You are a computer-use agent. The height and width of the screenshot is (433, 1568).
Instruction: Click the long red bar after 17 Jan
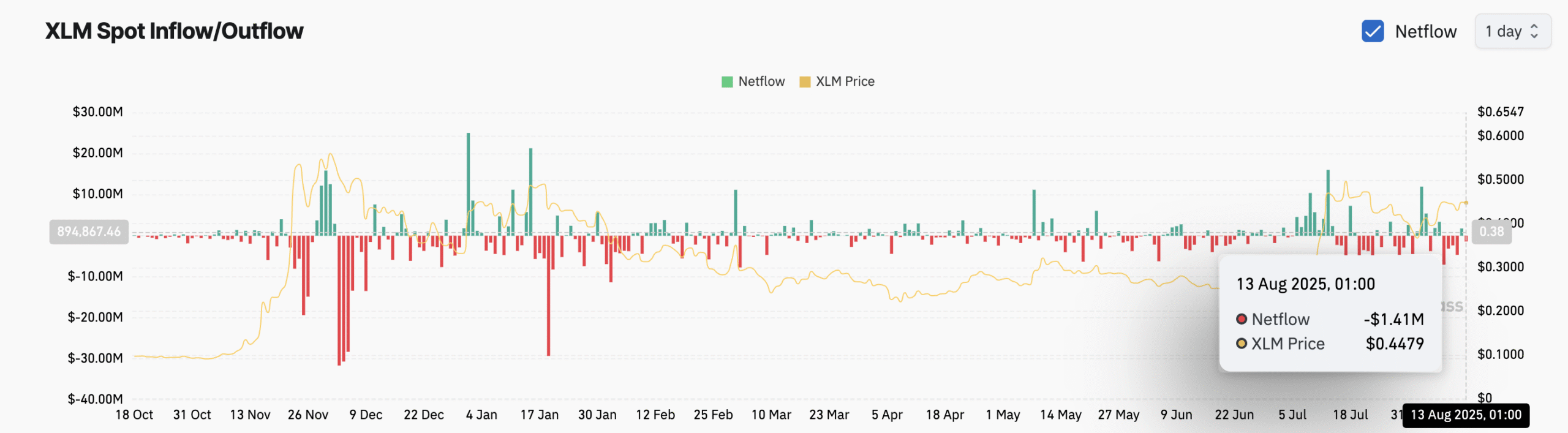548,295
